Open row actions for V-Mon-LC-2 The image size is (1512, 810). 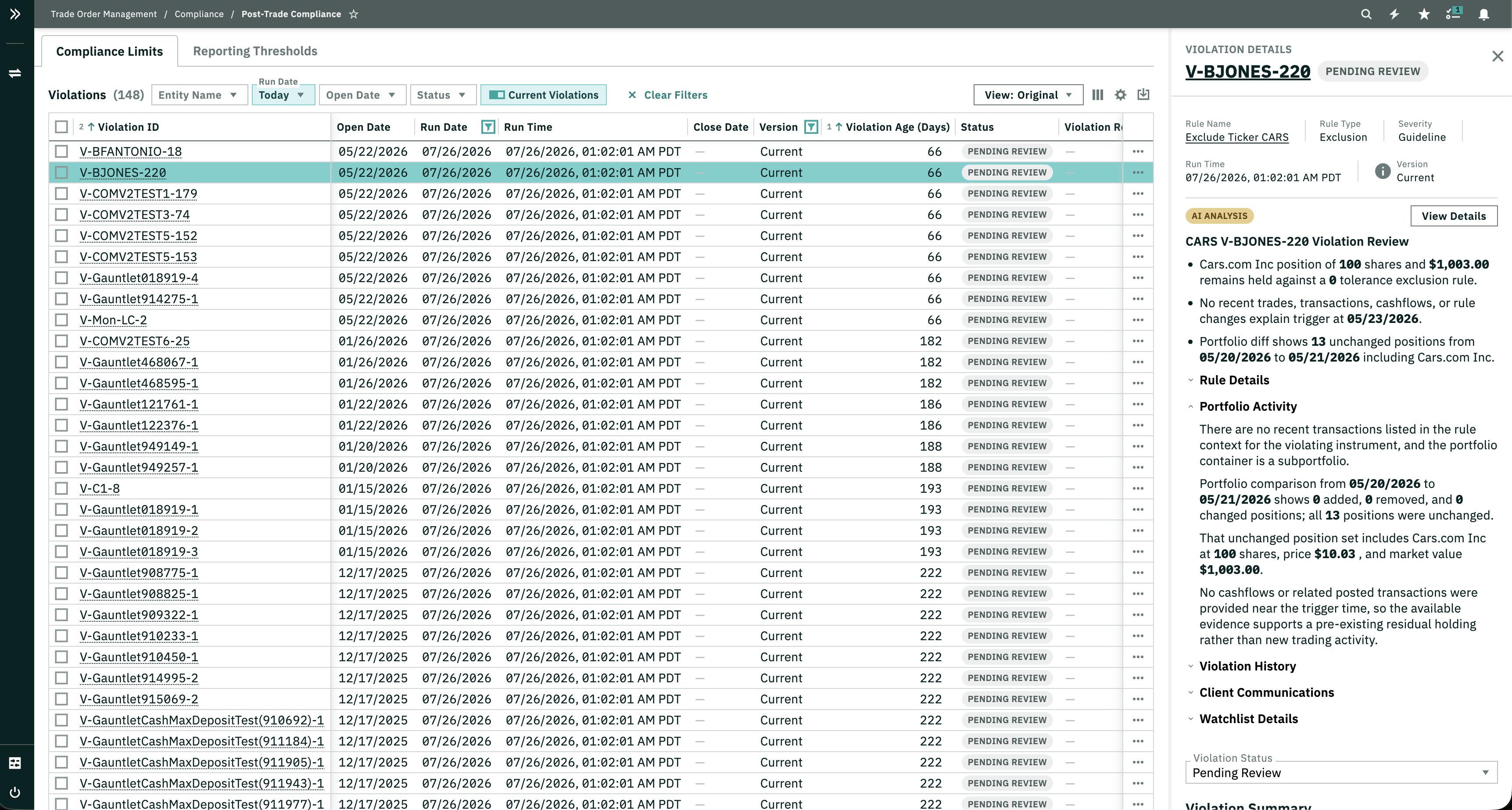click(x=1138, y=320)
